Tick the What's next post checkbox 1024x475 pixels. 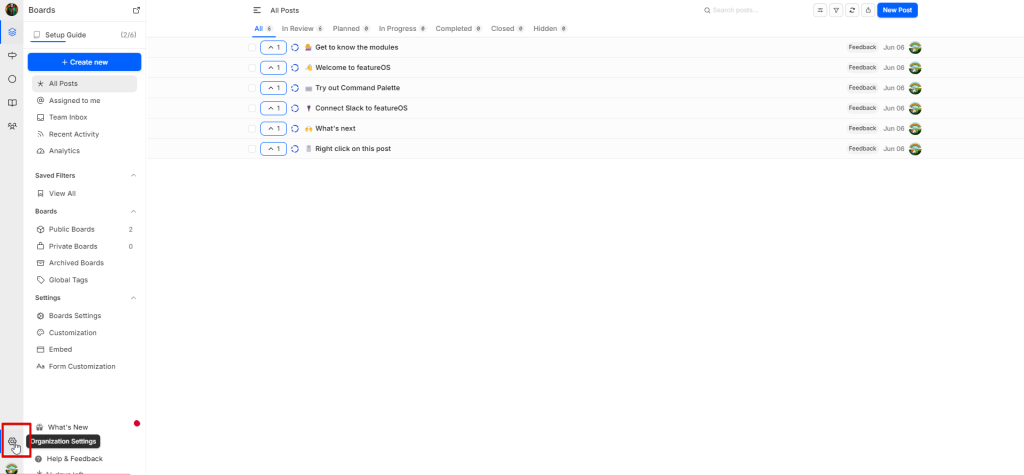[252, 128]
